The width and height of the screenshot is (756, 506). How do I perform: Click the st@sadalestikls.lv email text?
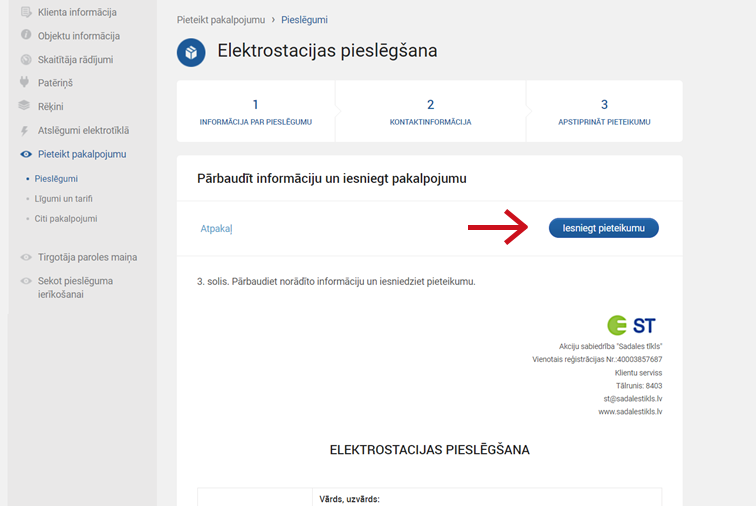click(633, 398)
